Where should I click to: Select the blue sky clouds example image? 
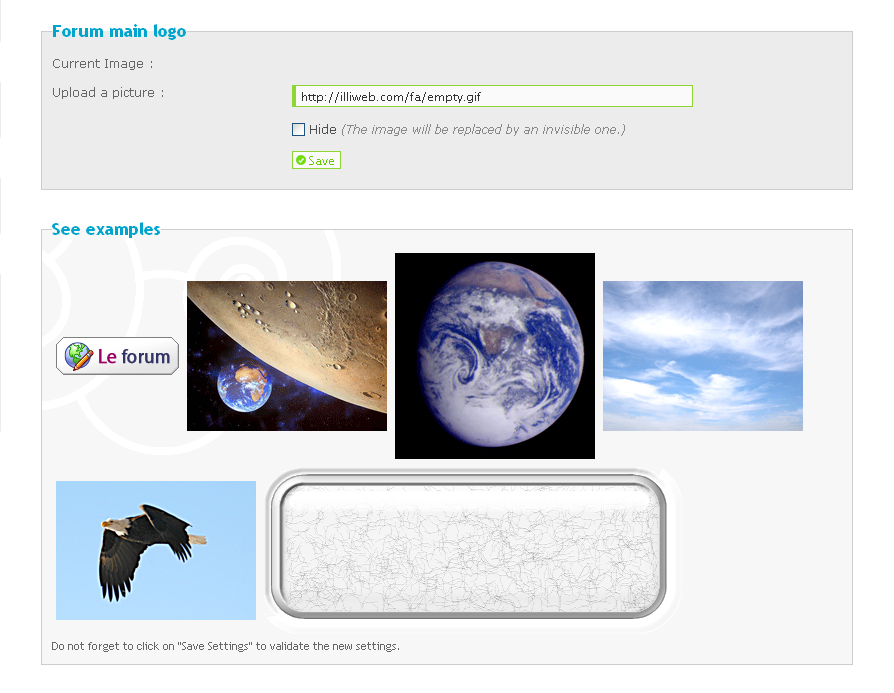(x=703, y=356)
